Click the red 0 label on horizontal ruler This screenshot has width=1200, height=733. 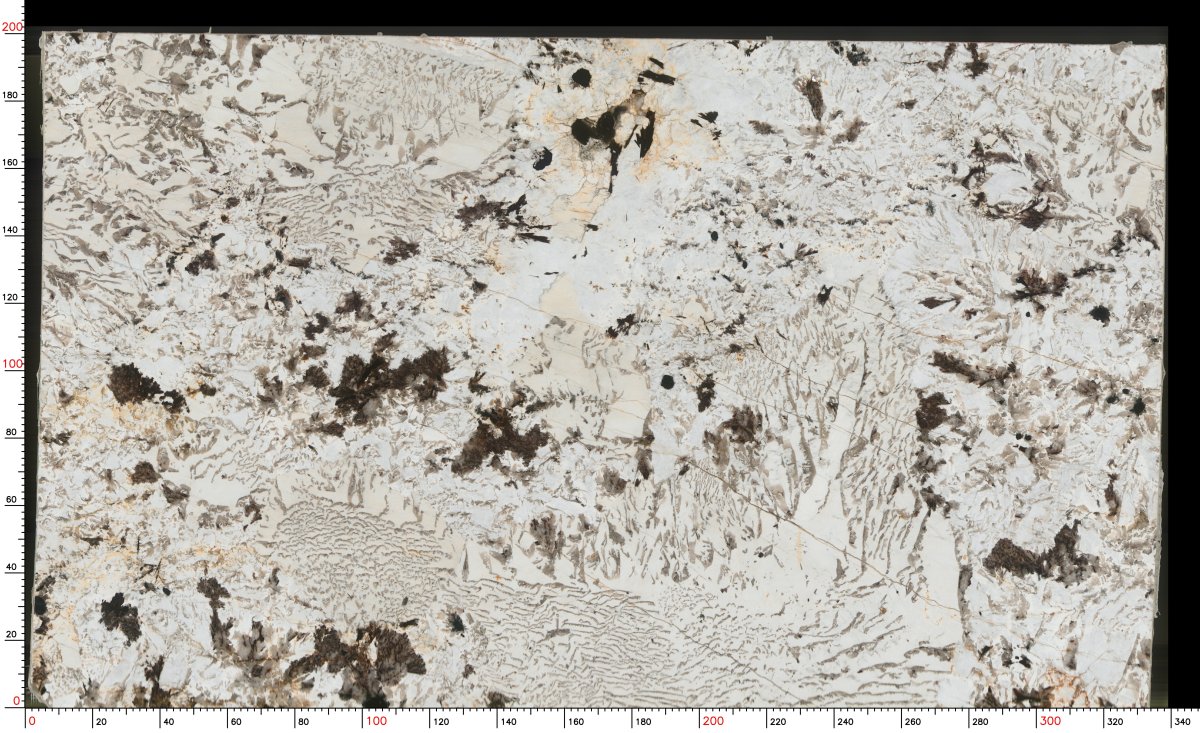(32, 721)
